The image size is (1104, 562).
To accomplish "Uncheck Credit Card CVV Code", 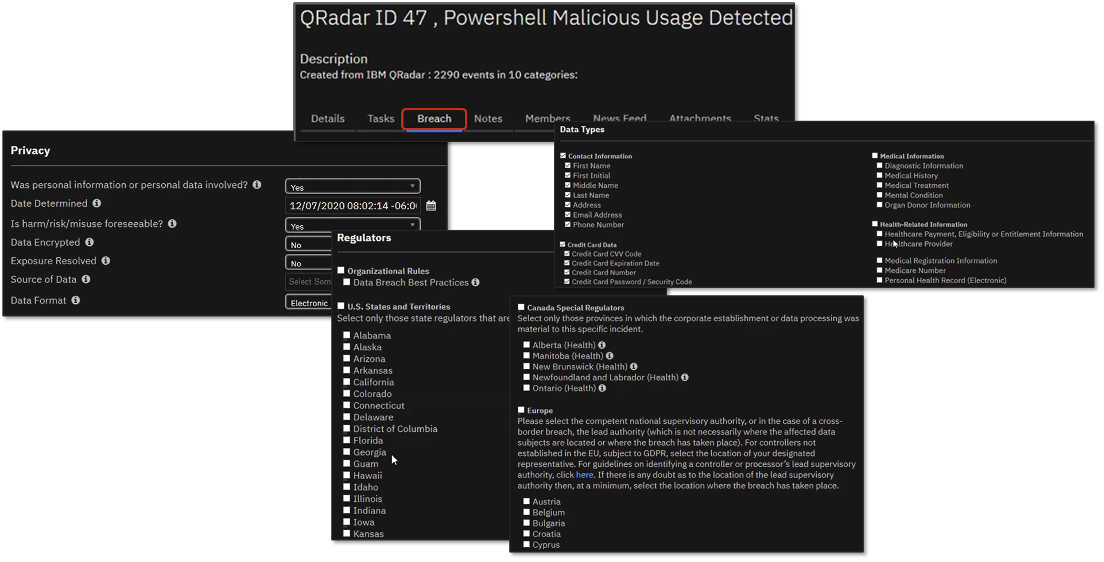I will 567,254.
